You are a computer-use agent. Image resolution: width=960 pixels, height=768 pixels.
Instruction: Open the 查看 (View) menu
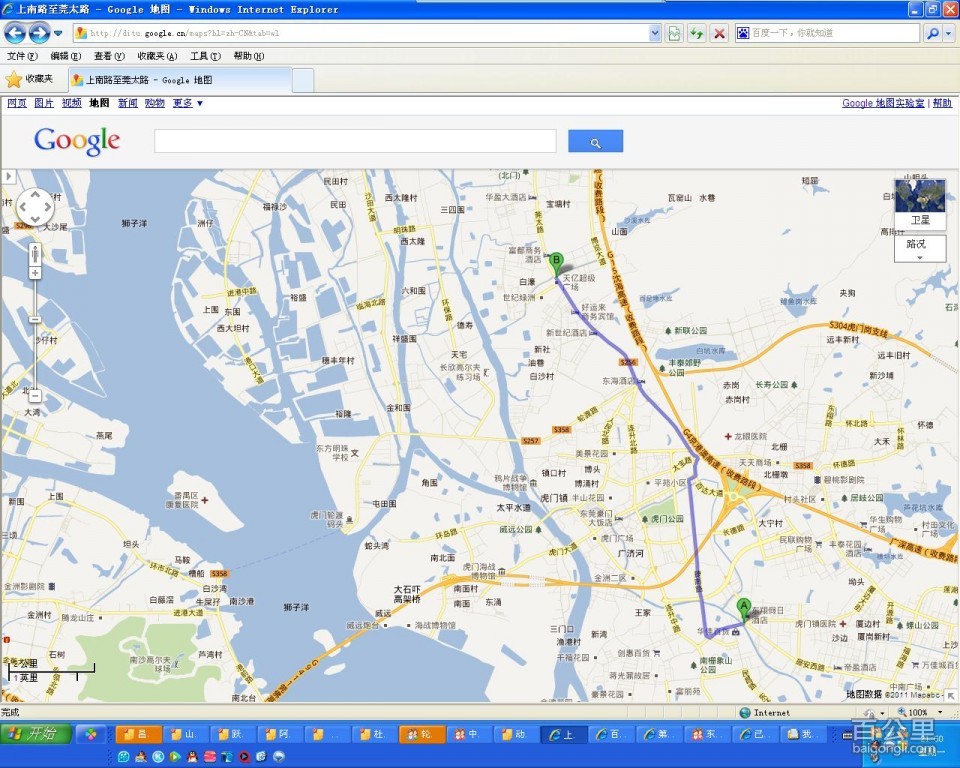108,56
